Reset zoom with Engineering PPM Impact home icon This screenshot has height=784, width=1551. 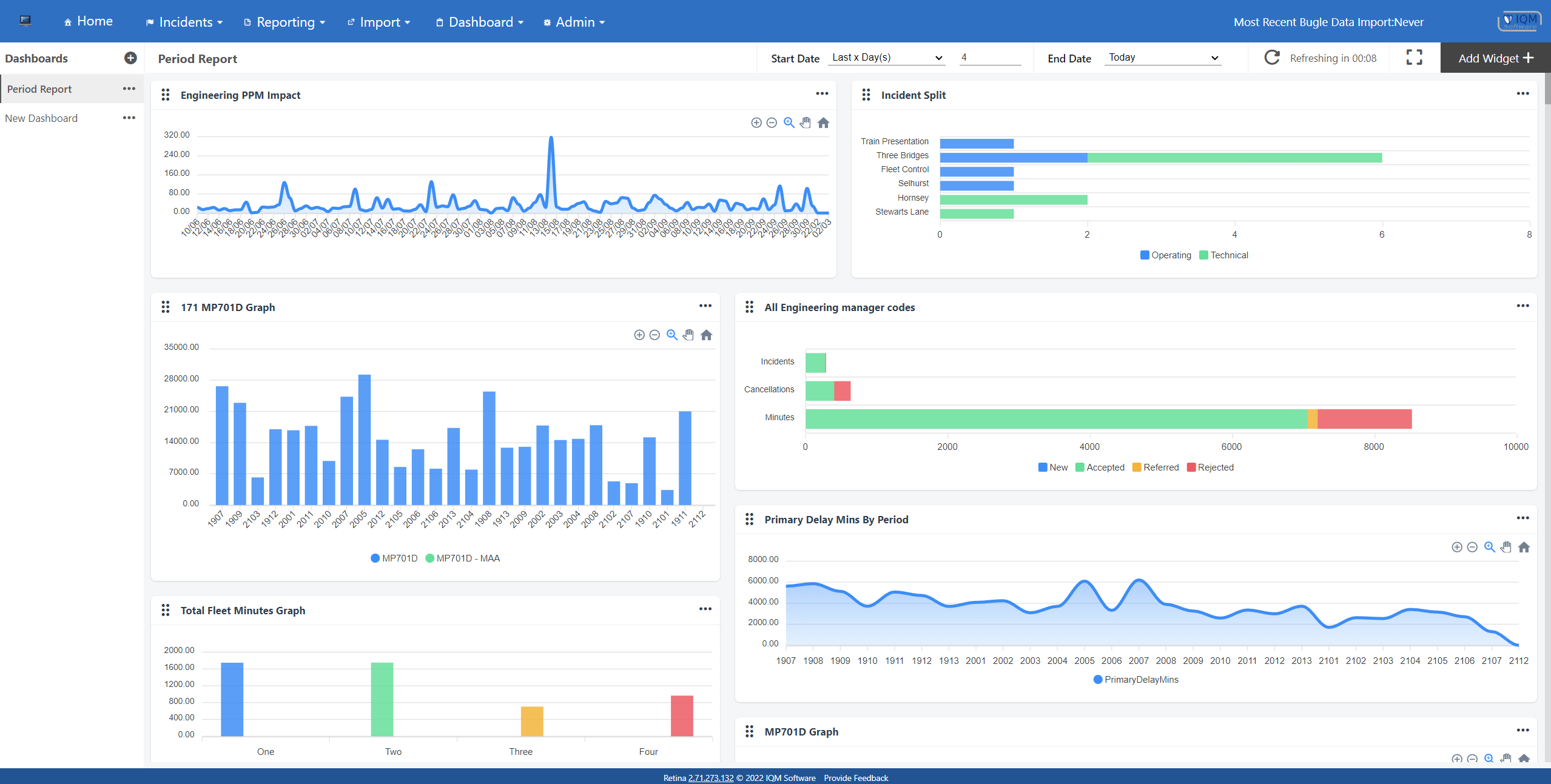coord(823,123)
